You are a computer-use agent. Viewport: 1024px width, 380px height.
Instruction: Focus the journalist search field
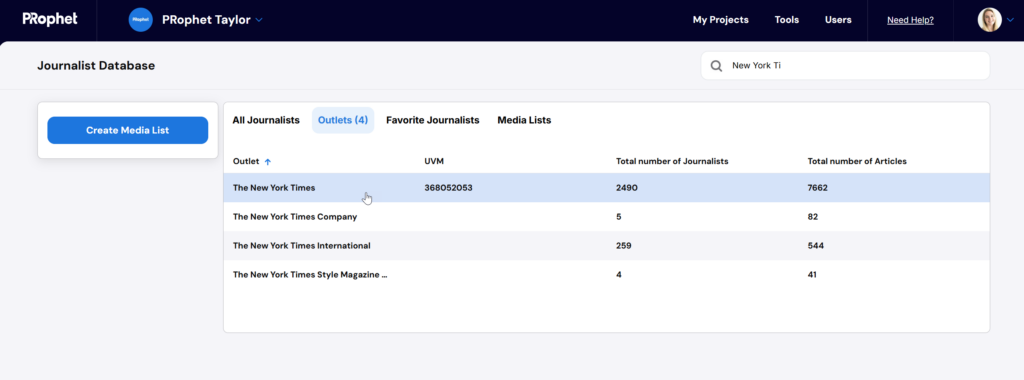point(845,66)
